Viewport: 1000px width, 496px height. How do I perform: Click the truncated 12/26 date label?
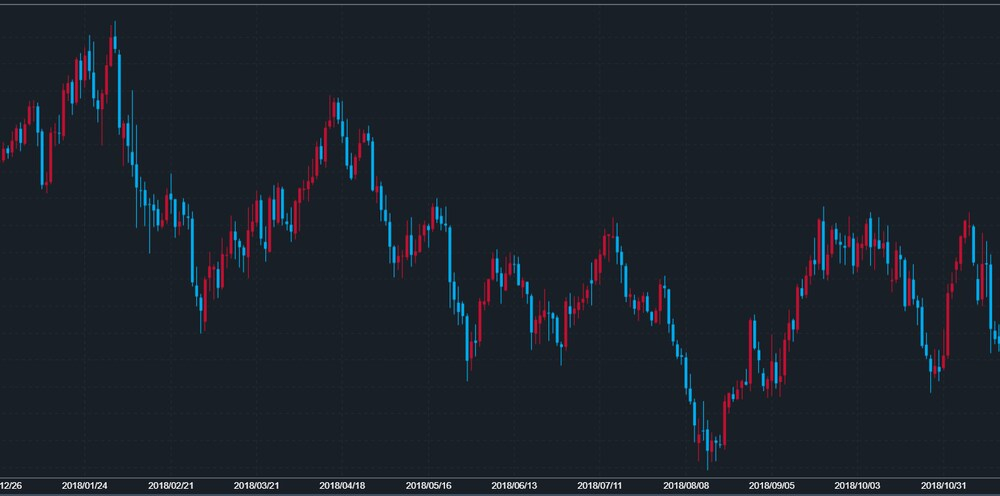coord(10,485)
